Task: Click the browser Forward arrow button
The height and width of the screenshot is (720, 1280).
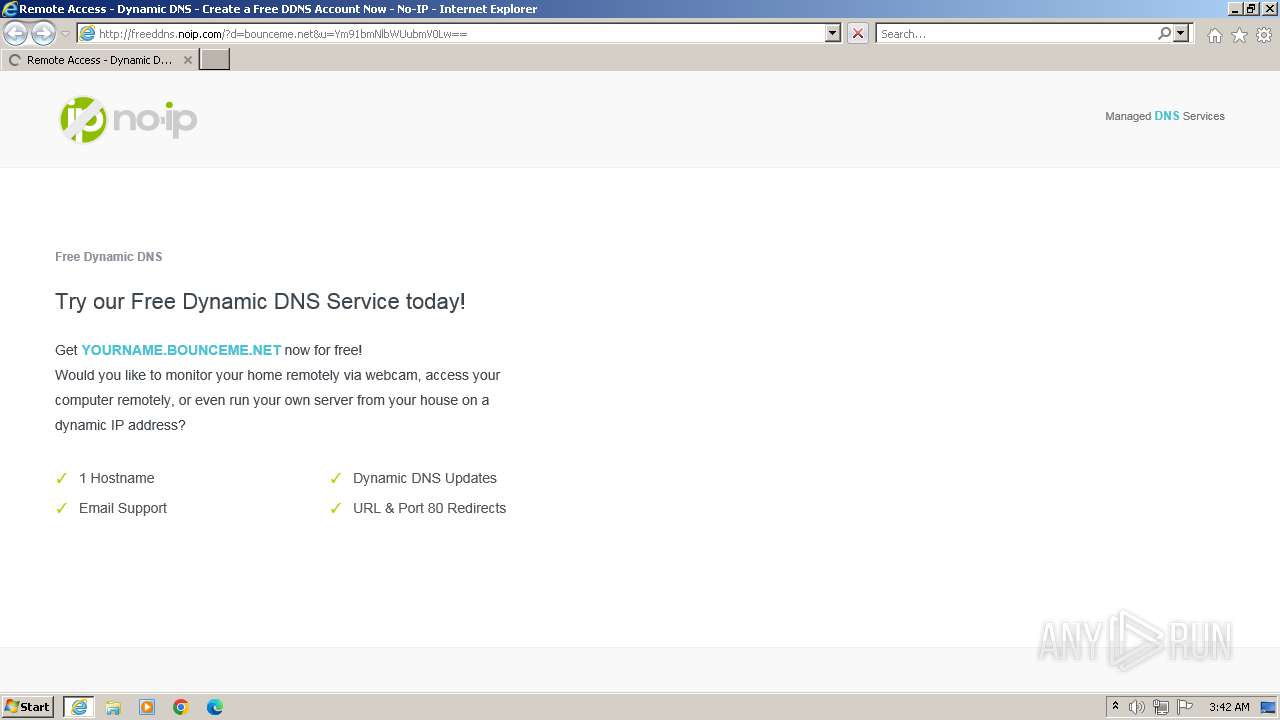Action: 43,34
